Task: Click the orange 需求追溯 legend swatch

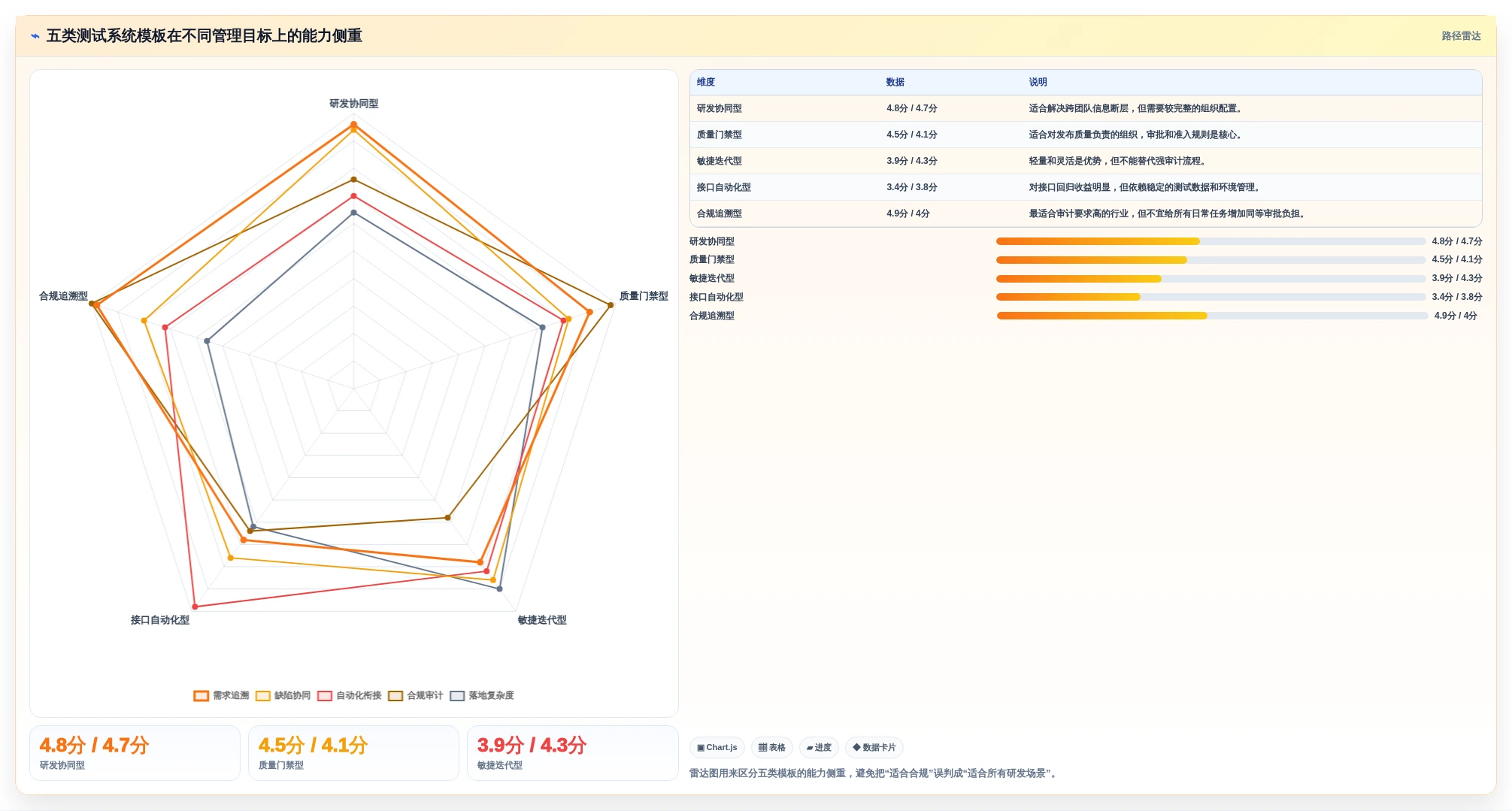Action: click(x=201, y=695)
